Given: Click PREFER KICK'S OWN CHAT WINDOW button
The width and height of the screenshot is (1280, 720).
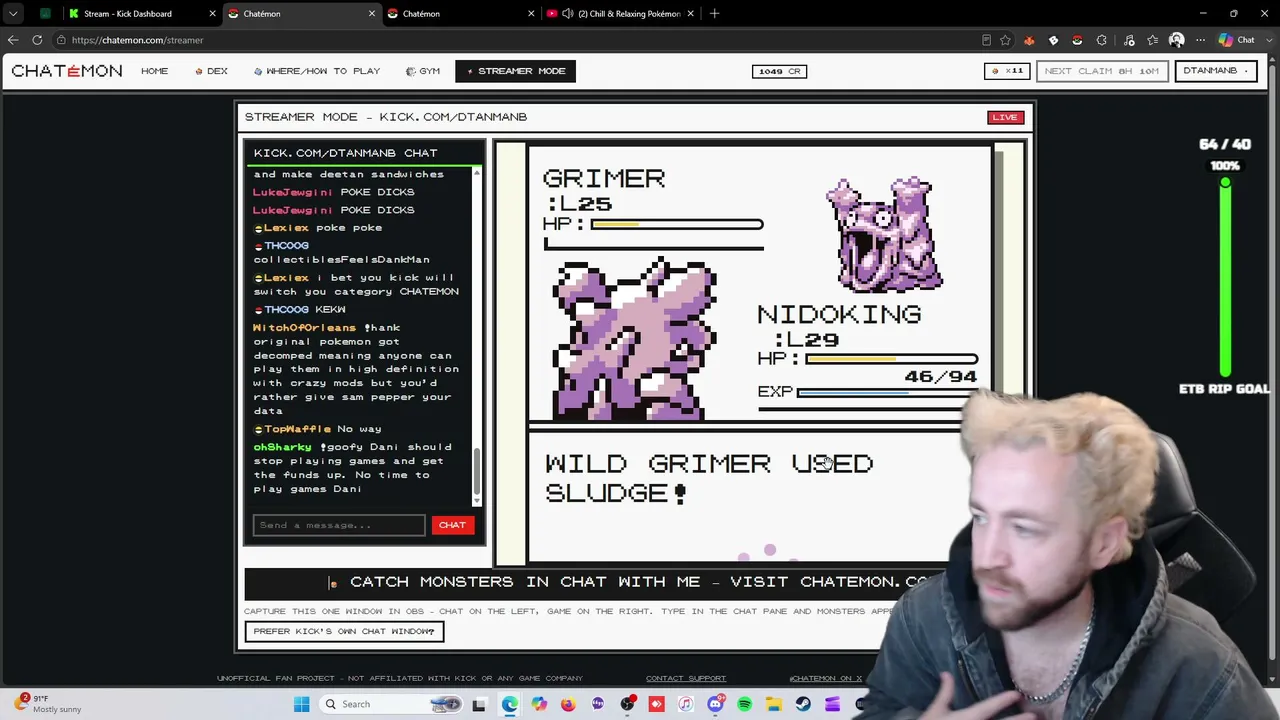Looking at the screenshot, I should pyautogui.click(x=344, y=631).
